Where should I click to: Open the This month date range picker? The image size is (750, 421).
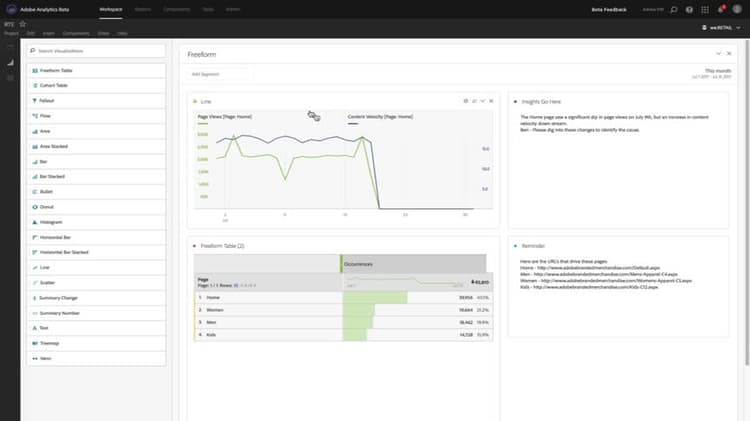point(711,73)
